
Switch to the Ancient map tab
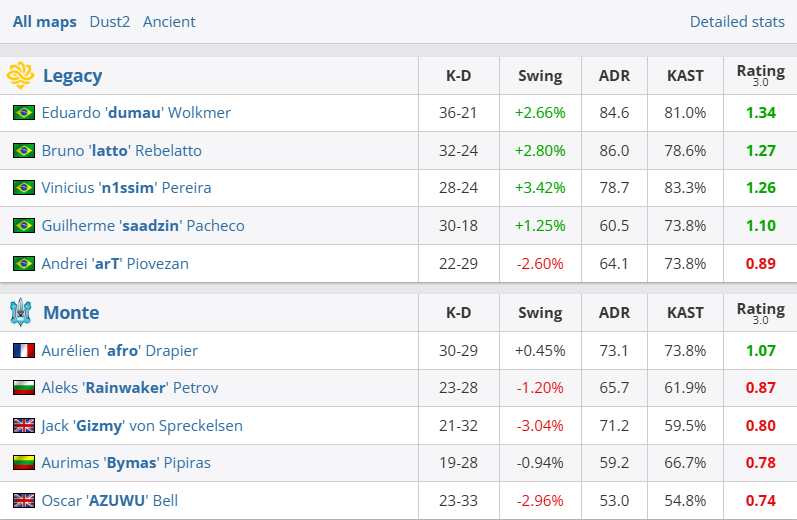(x=169, y=21)
